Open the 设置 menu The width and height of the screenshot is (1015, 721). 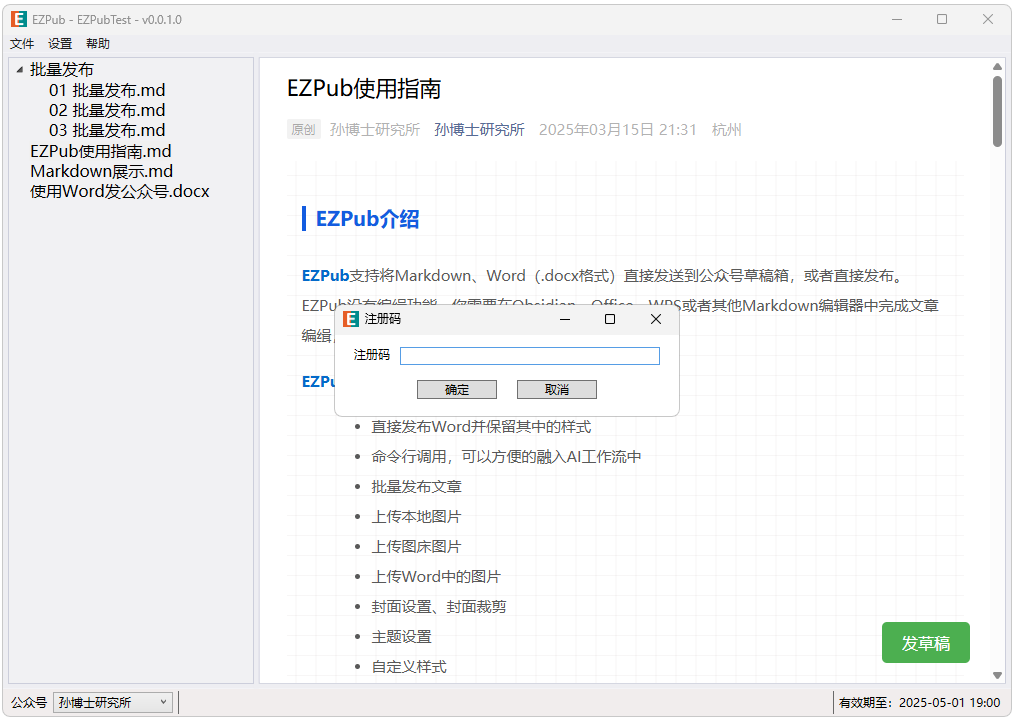click(60, 44)
